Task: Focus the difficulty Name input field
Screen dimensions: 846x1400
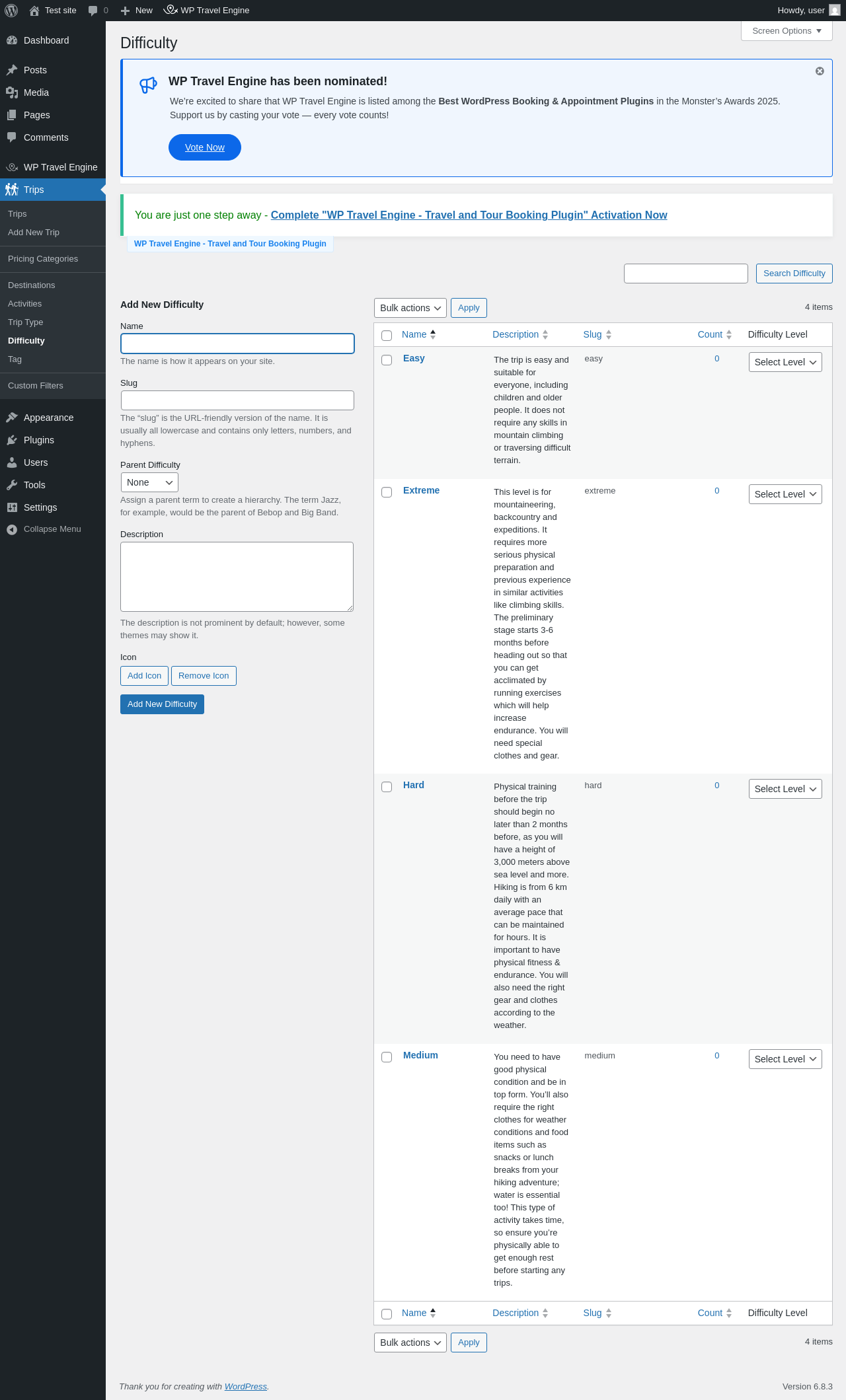Action: (x=237, y=344)
